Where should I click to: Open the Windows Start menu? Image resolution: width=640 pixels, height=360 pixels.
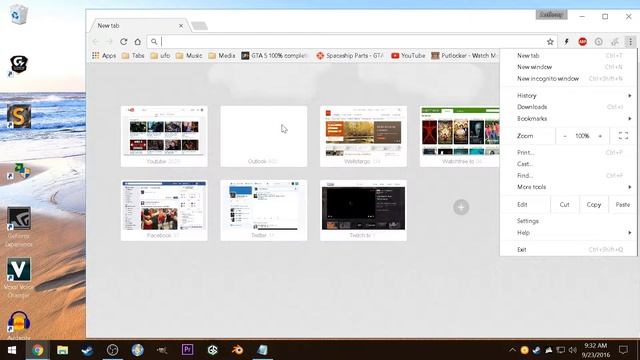click(x=12, y=350)
